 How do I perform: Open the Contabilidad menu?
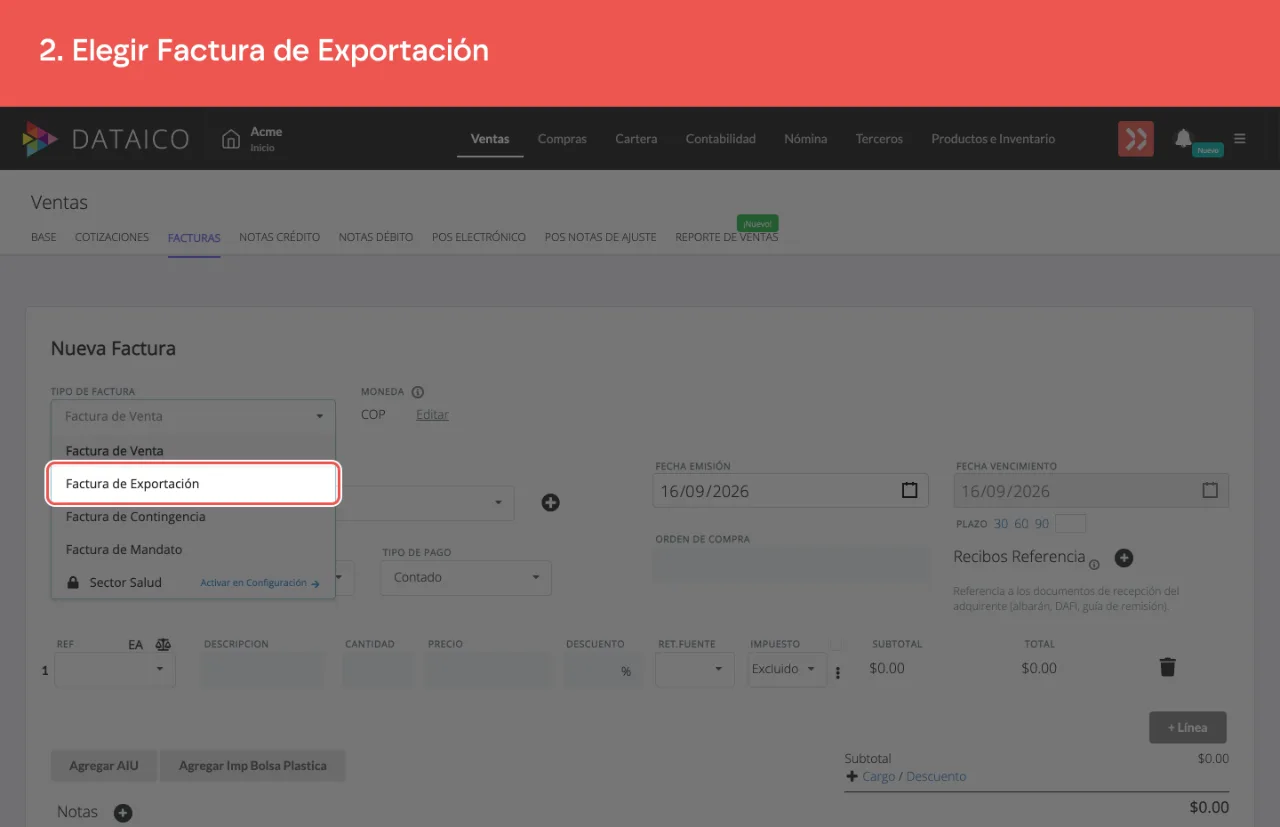(721, 139)
